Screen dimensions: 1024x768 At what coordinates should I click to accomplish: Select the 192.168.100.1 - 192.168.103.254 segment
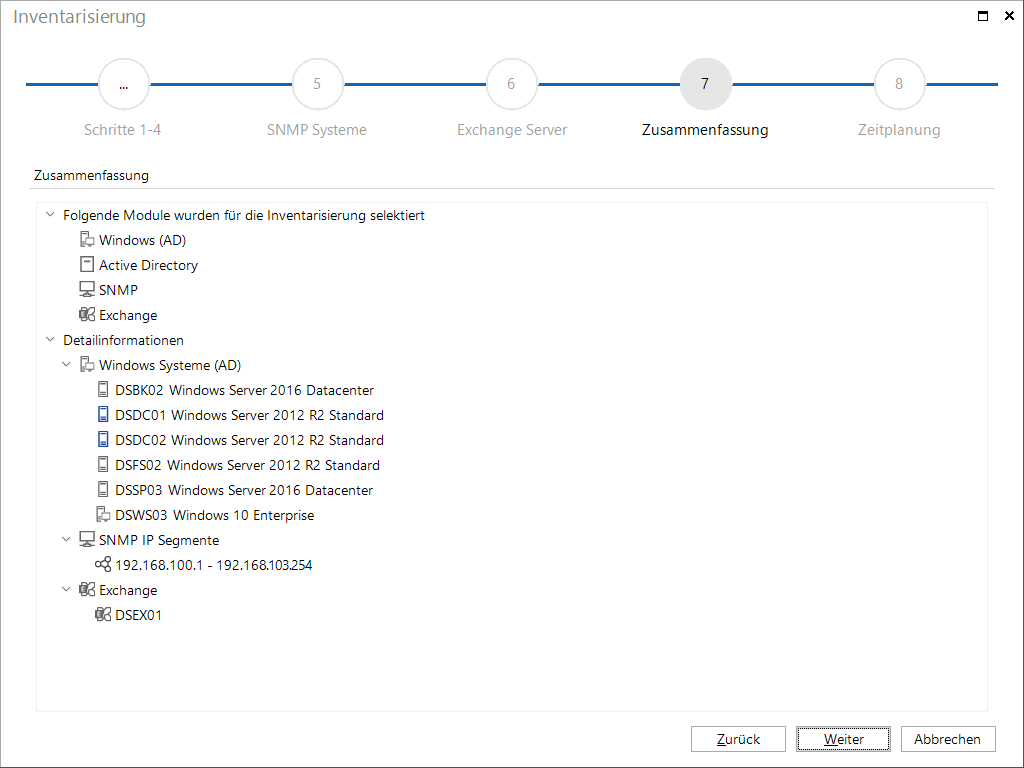click(x=214, y=565)
